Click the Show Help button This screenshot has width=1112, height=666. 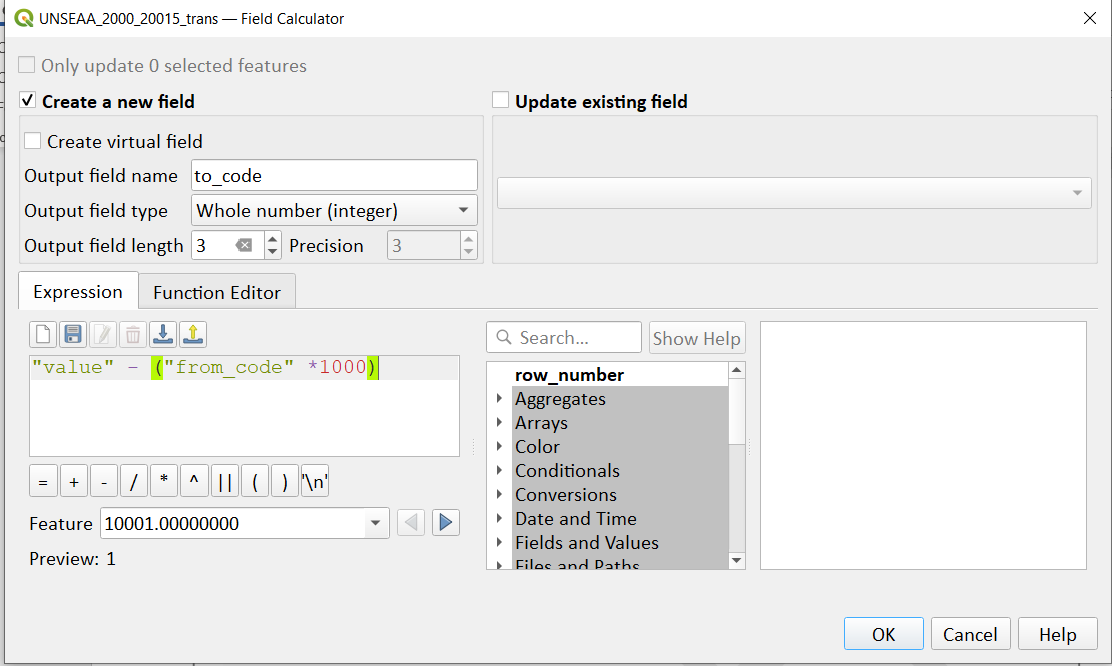pyautogui.click(x=696, y=338)
